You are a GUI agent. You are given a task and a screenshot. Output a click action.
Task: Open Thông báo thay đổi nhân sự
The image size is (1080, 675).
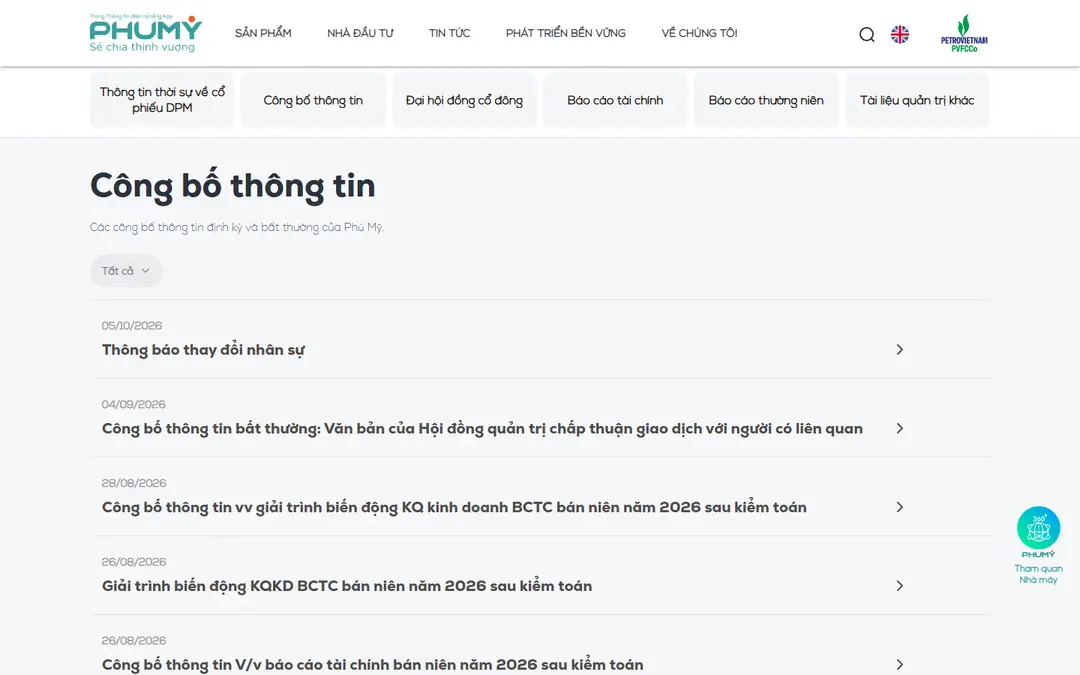(203, 350)
